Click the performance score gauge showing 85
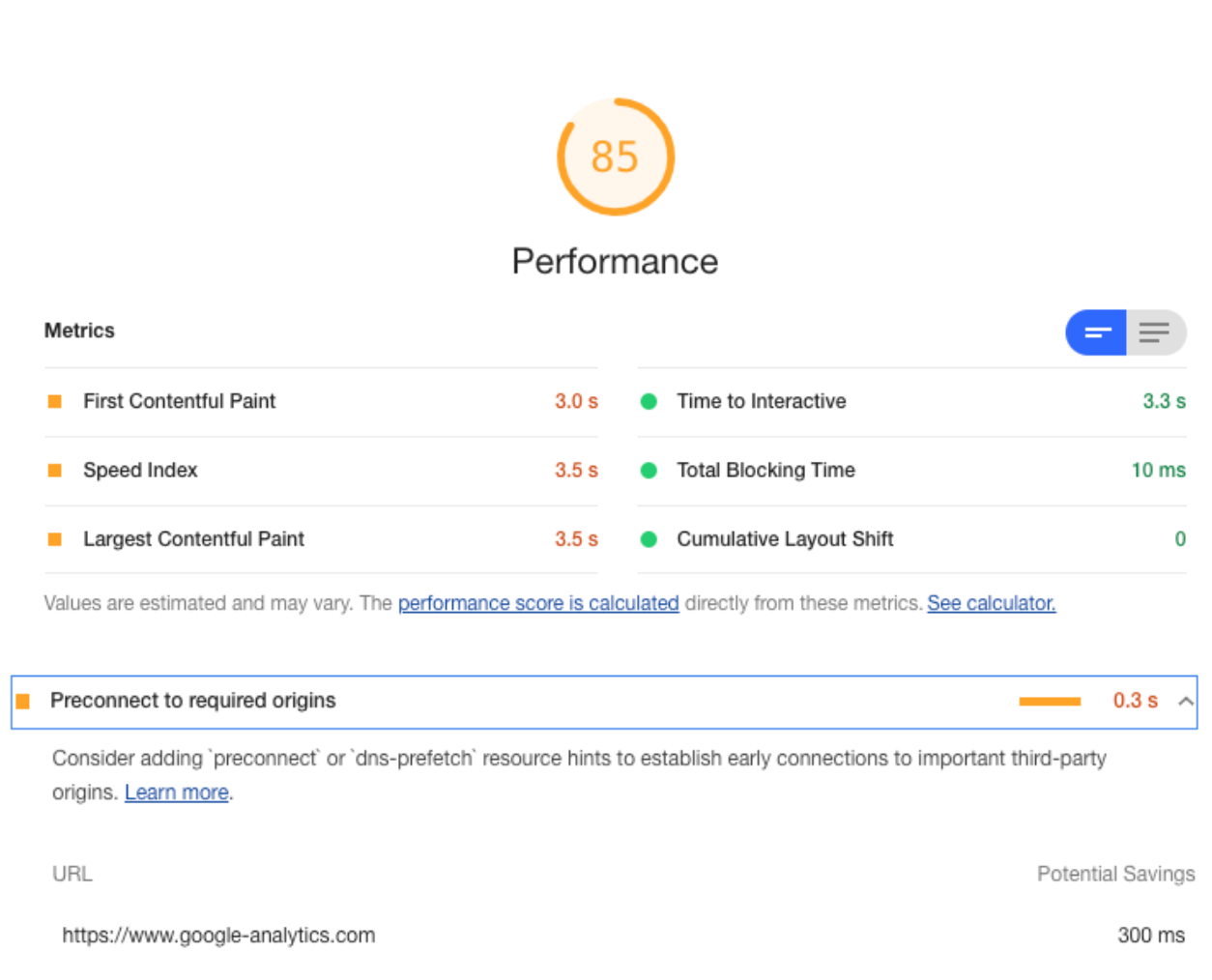 (615, 157)
